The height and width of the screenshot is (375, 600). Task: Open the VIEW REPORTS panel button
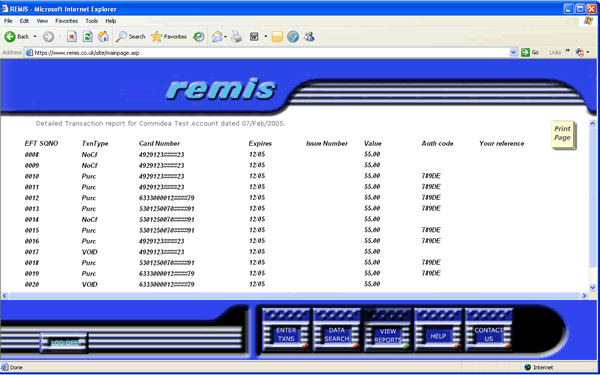point(388,331)
